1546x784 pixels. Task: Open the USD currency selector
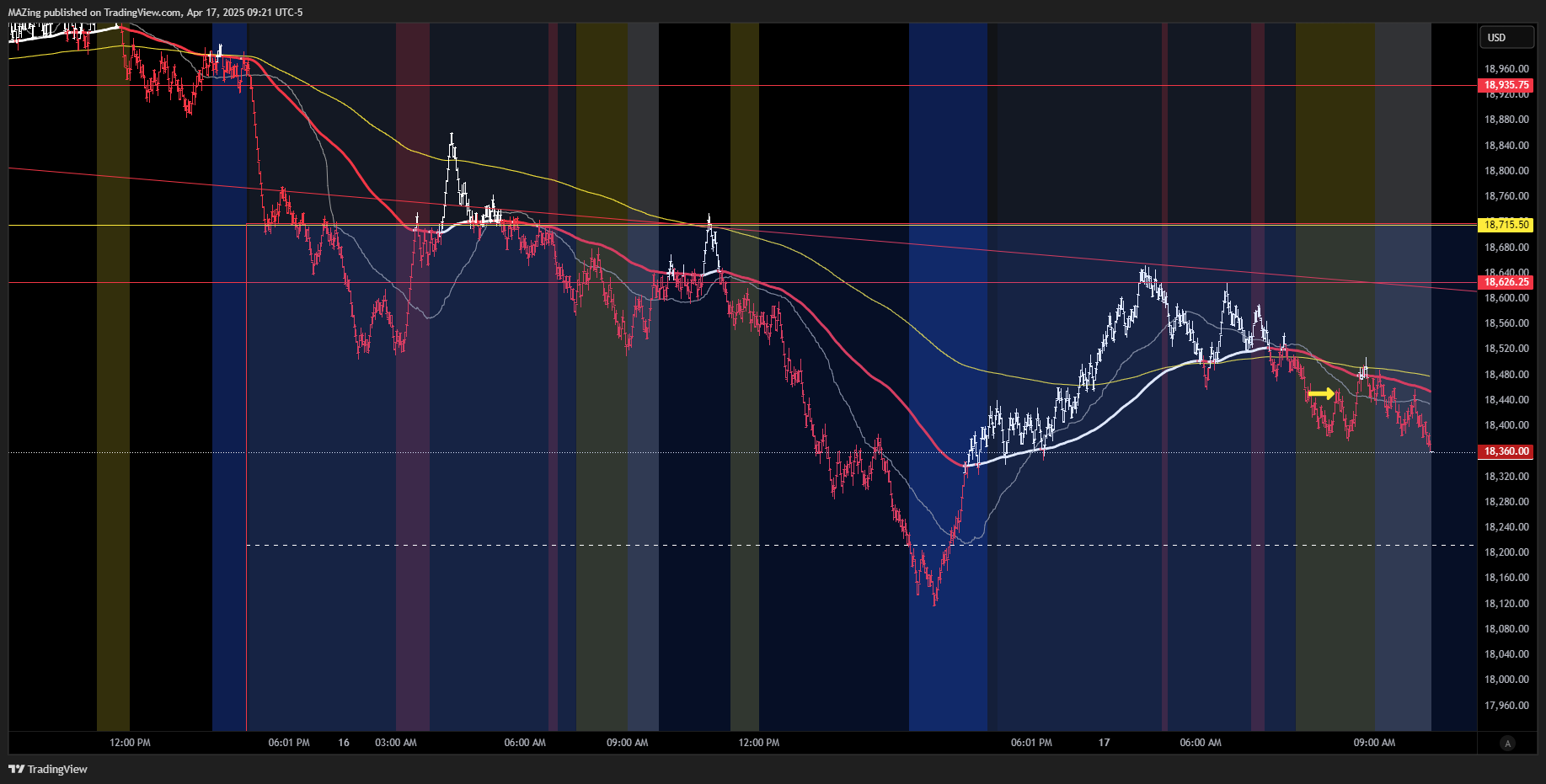point(1506,37)
